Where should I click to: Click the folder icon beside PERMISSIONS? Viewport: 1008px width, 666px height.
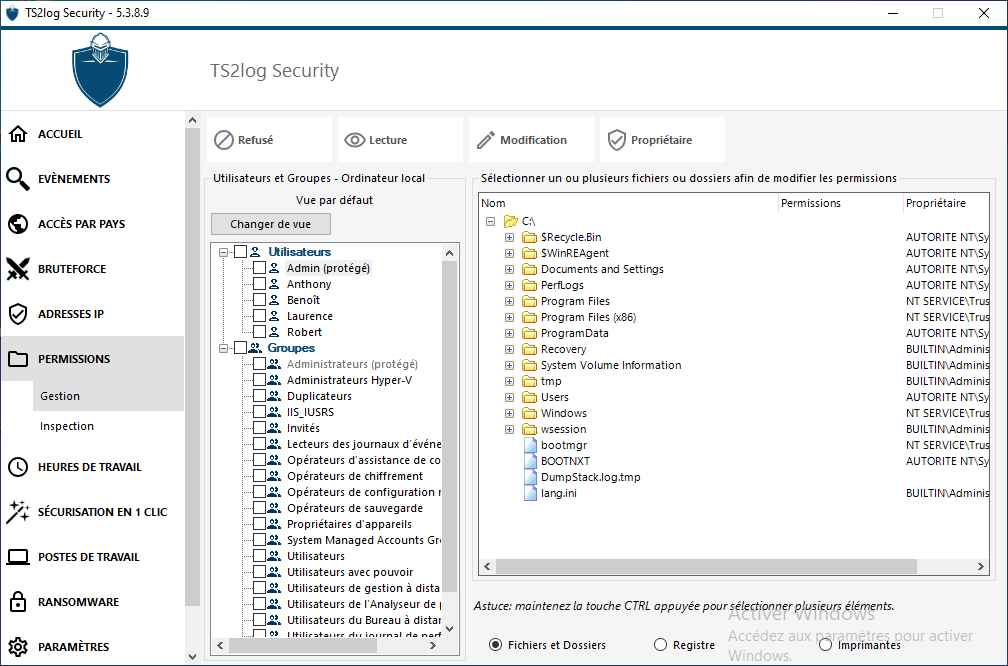[x=18, y=359]
